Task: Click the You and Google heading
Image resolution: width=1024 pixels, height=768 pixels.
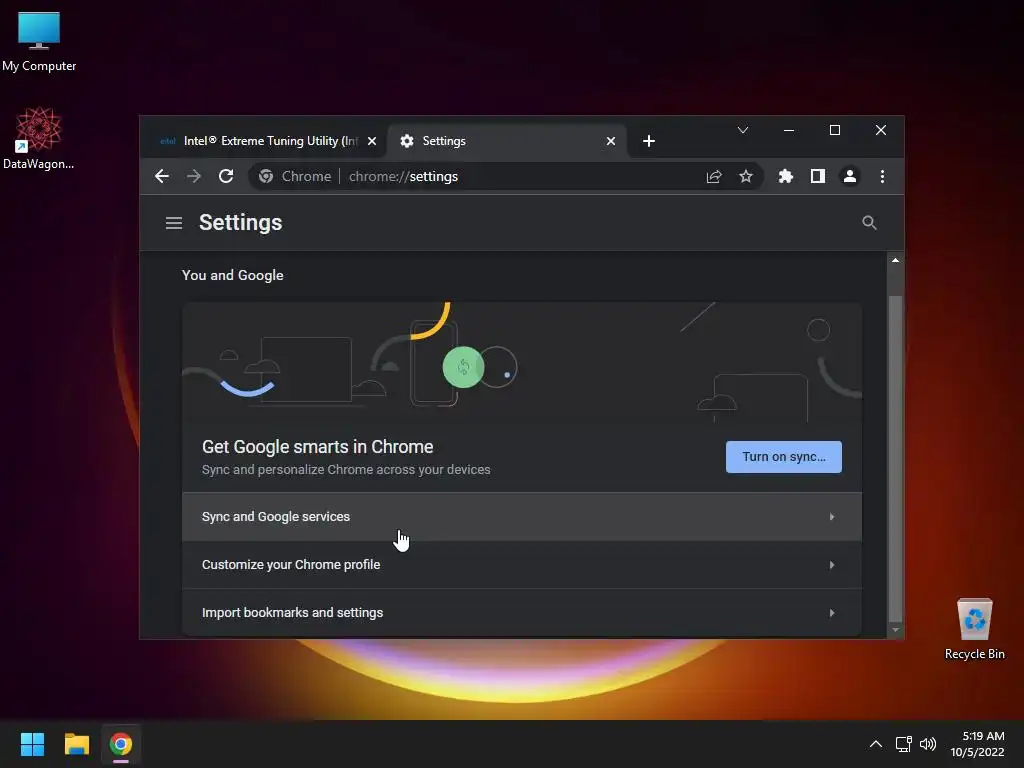Action: 232,276
